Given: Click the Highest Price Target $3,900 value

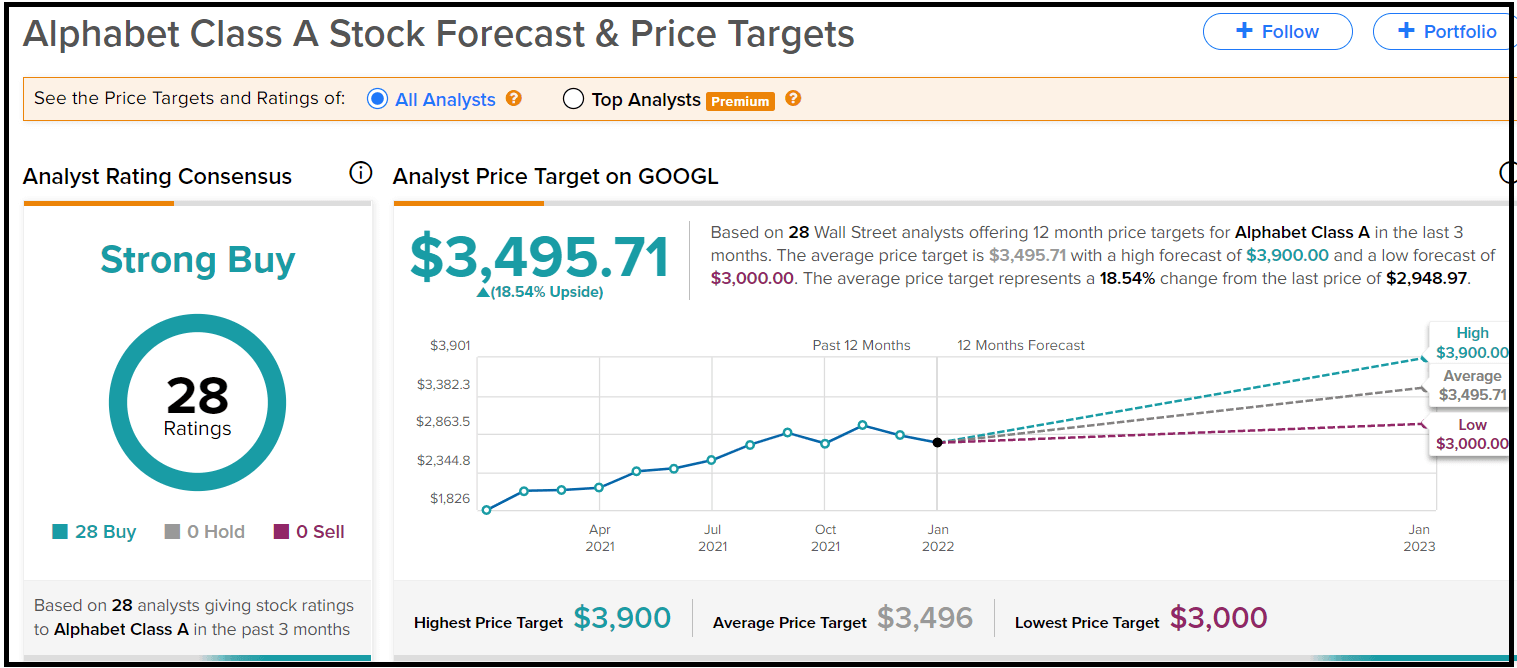Looking at the screenshot, I should click(622, 619).
